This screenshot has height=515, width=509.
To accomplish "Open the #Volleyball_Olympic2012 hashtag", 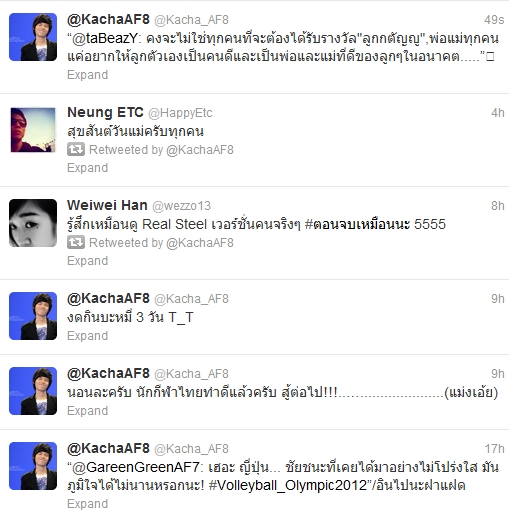I will pos(288,485).
